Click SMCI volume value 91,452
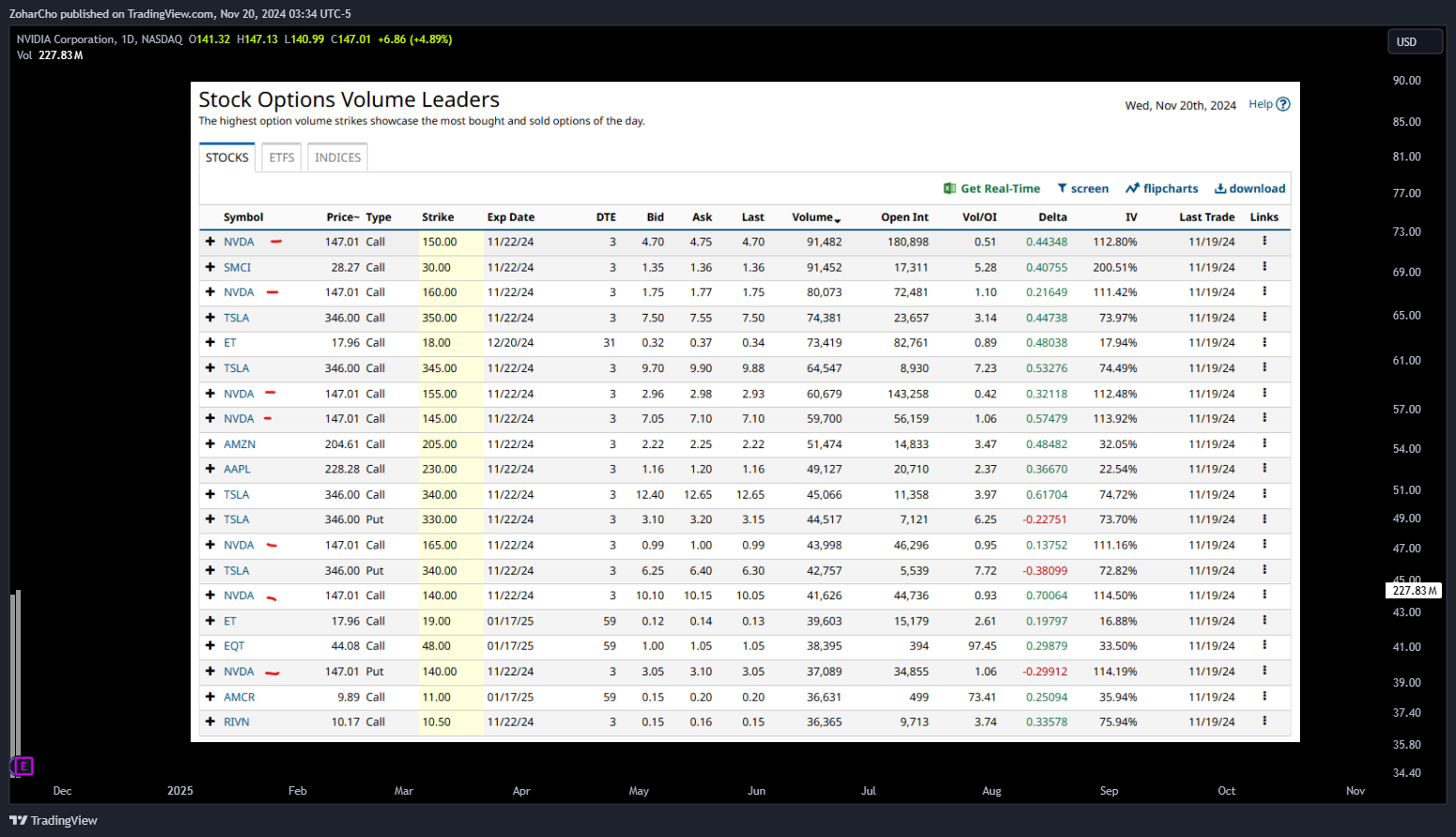Viewport: 1456px width, 837px height. click(x=824, y=268)
